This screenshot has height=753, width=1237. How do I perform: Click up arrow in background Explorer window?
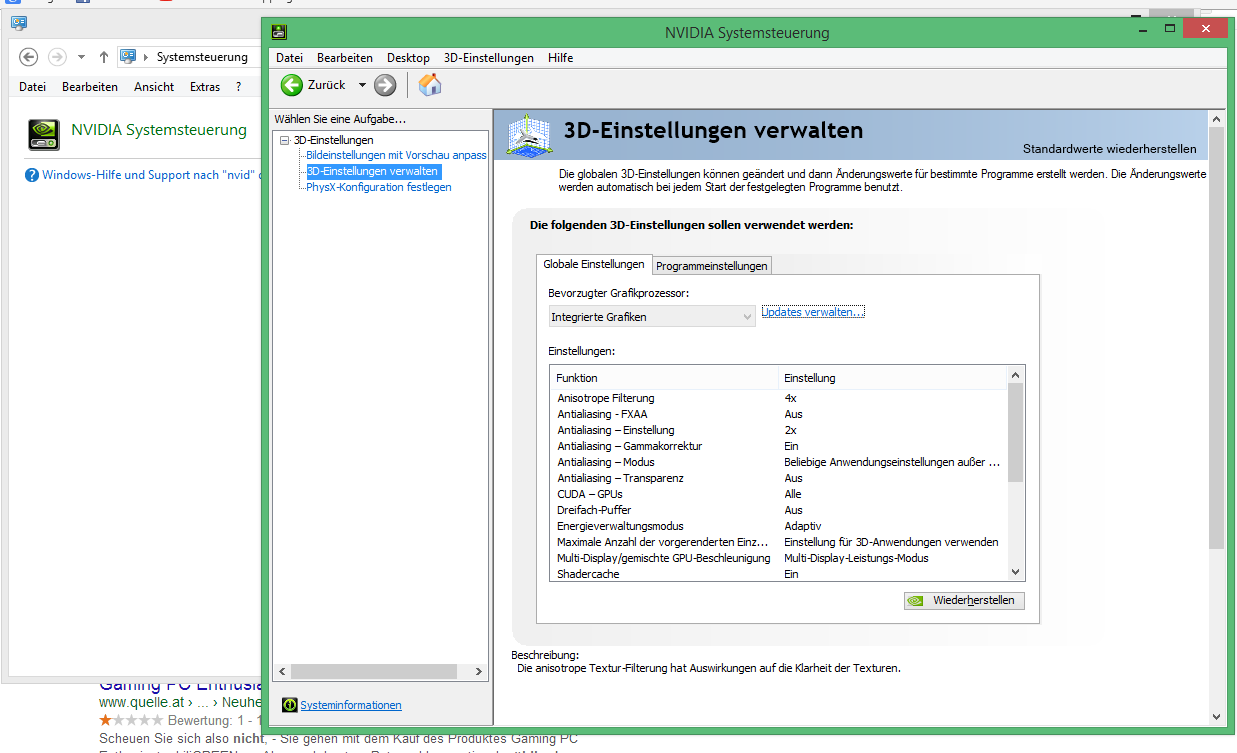(103, 57)
